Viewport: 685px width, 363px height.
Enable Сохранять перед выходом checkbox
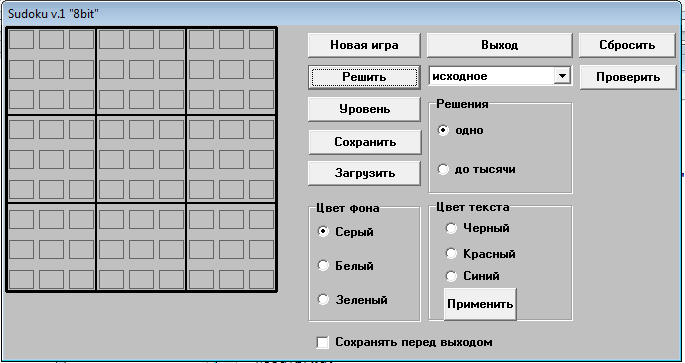pos(322,342)
